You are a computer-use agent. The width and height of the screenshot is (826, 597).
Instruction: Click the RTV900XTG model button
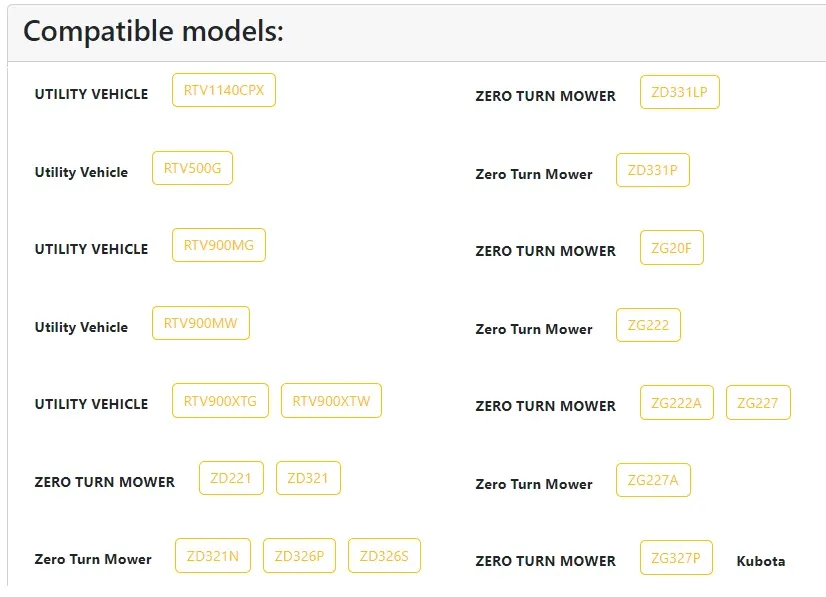pyautogui.click(x=220, y=401)
